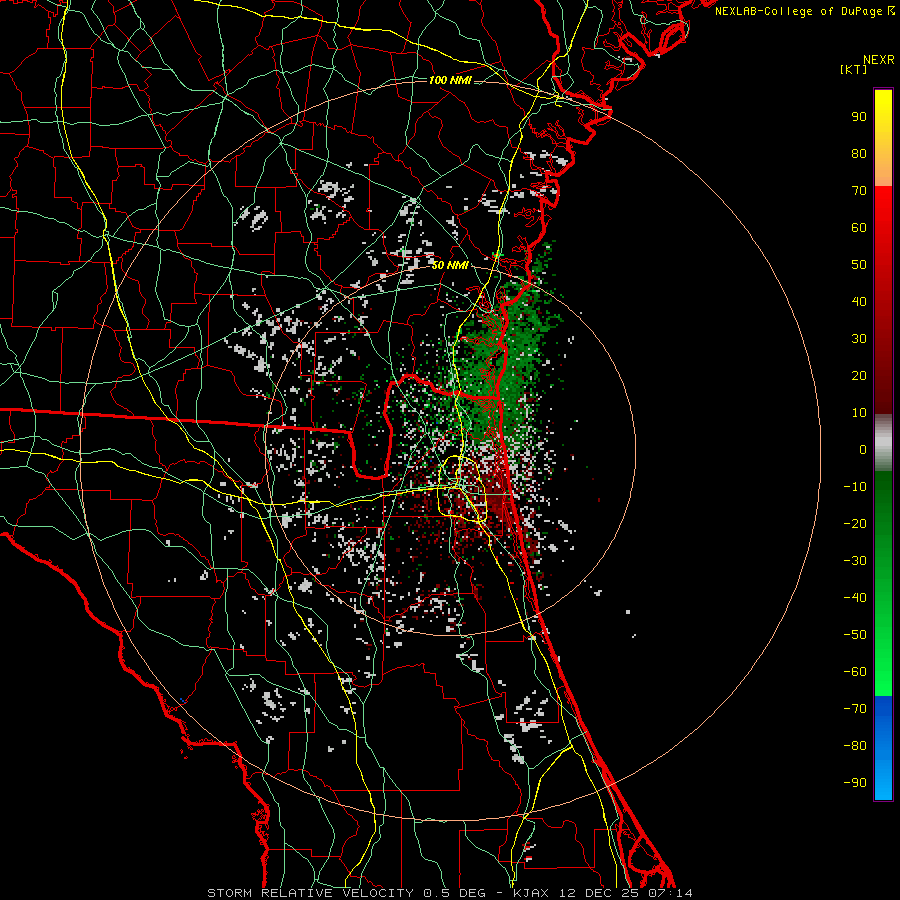Click the blue bottom segment of the color bar
900x900 pixels.
[883, 748]
